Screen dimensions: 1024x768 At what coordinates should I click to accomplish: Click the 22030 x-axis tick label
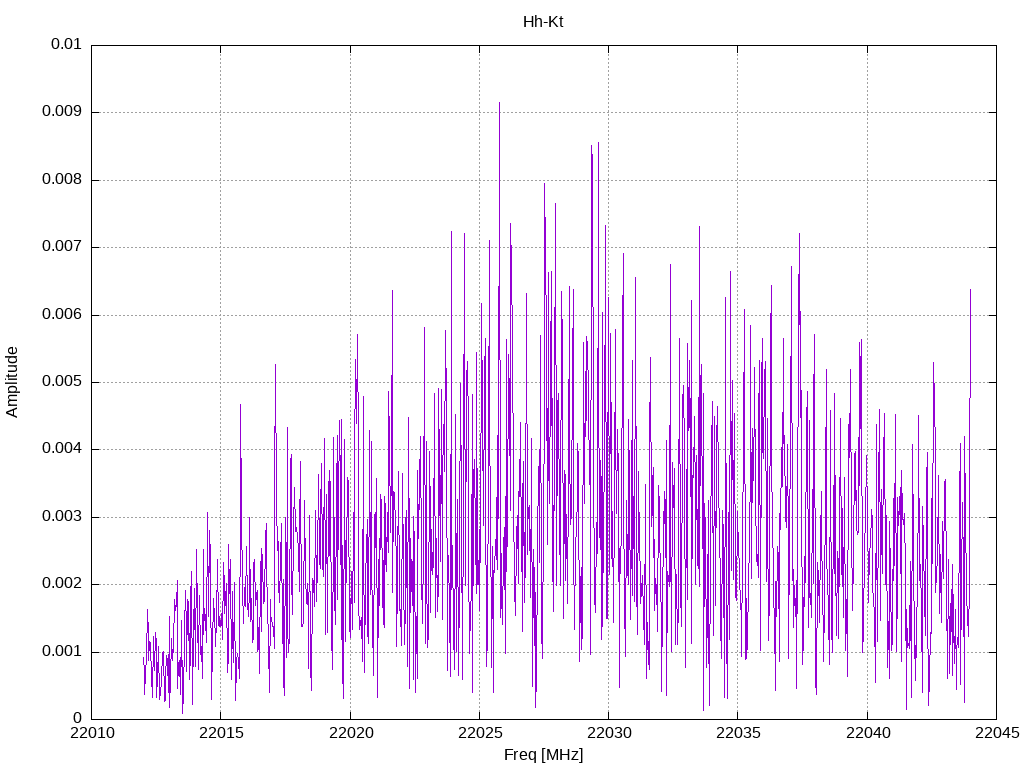coord(609,733)
